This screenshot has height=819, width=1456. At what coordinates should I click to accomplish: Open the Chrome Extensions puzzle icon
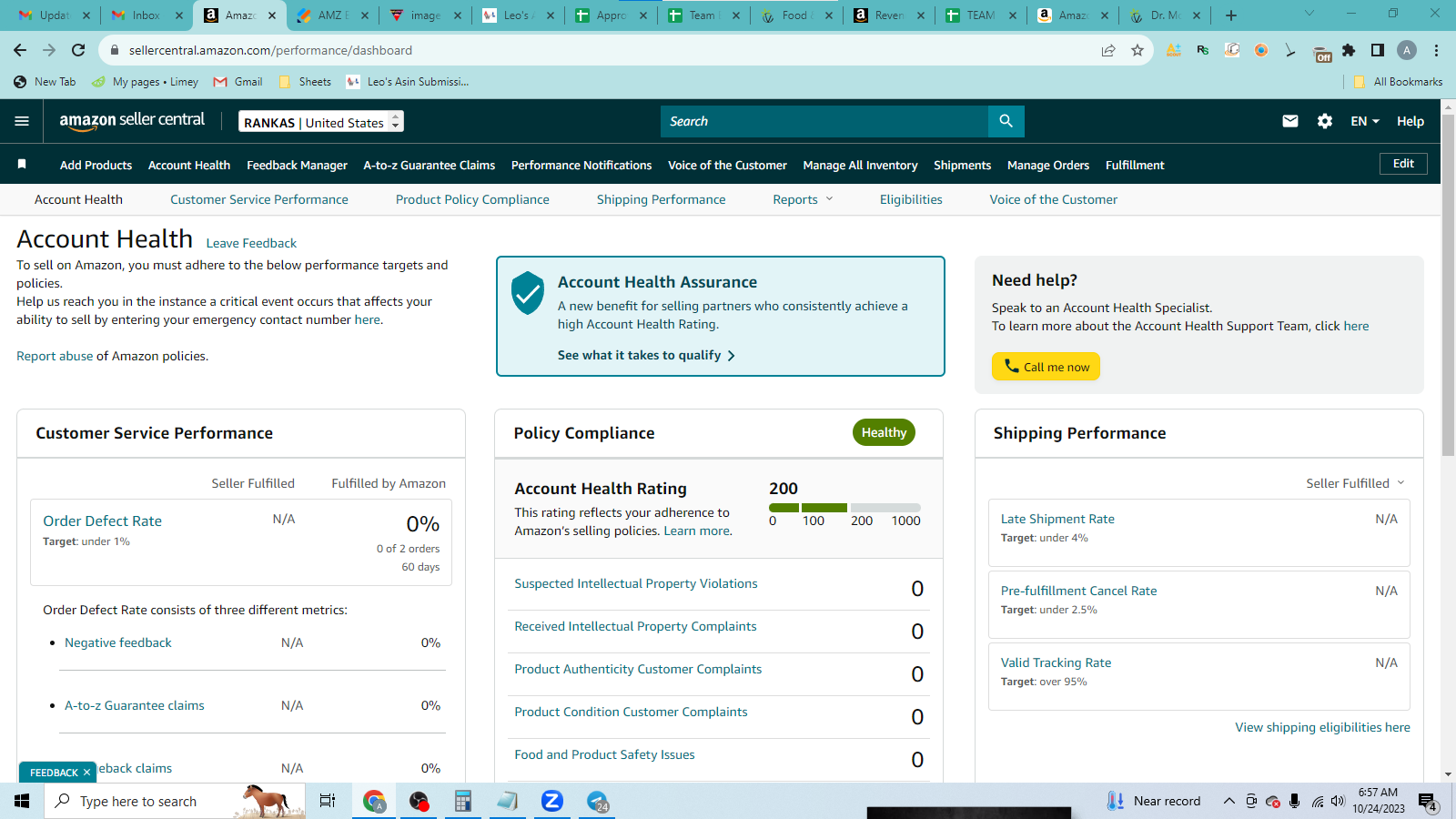click(1349, 50)
